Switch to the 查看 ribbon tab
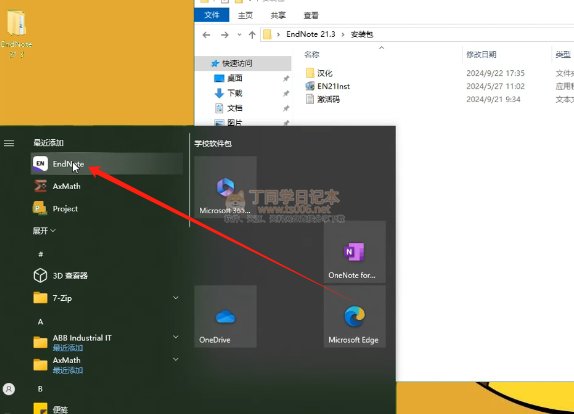The height and width of the screenshot is (414, 574). click(x=311, y=15)
